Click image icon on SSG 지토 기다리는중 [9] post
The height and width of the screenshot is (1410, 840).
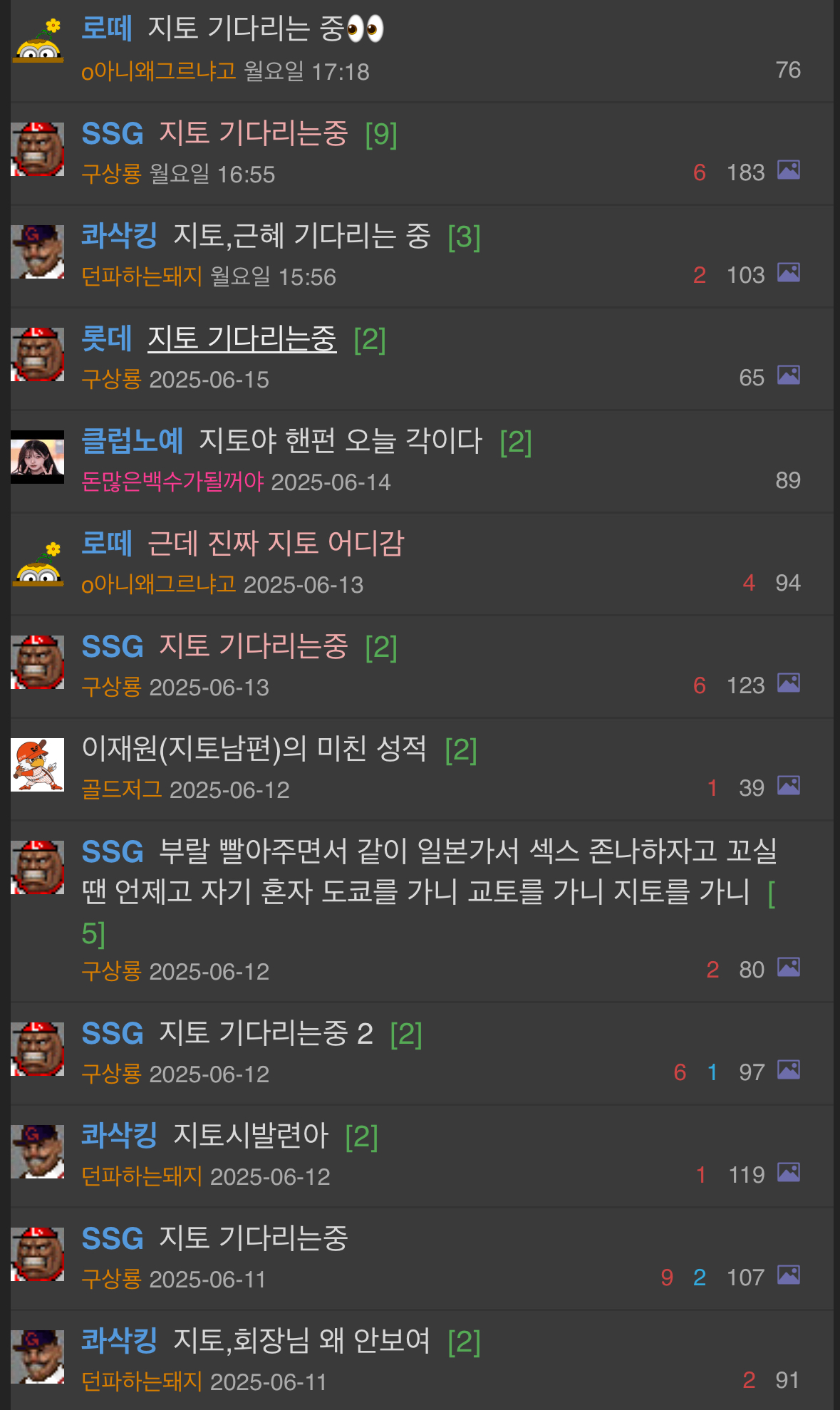tap(788, 170)
